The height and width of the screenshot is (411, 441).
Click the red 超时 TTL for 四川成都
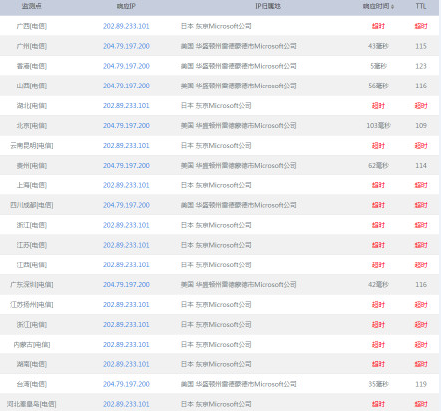pyautogui.click(x=421, y=205)
